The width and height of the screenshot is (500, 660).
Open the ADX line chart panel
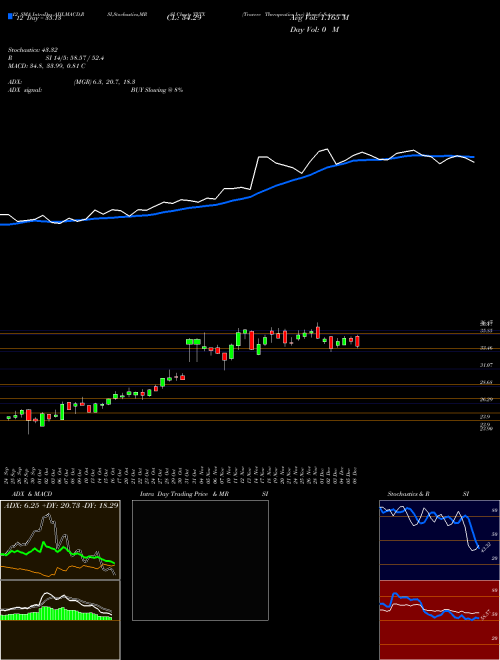[x=60, y=540]
